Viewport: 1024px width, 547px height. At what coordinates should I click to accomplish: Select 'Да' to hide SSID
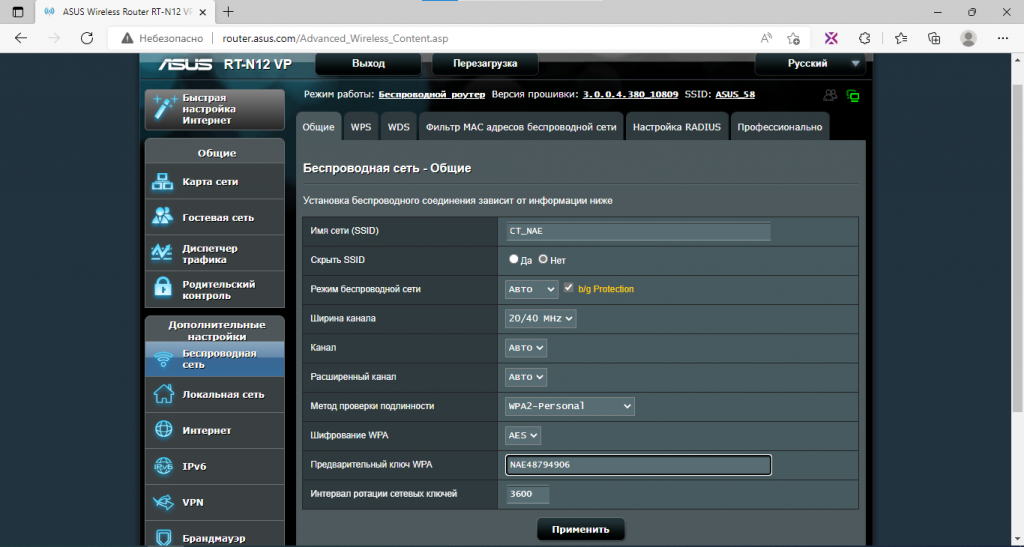pos(513,259)
